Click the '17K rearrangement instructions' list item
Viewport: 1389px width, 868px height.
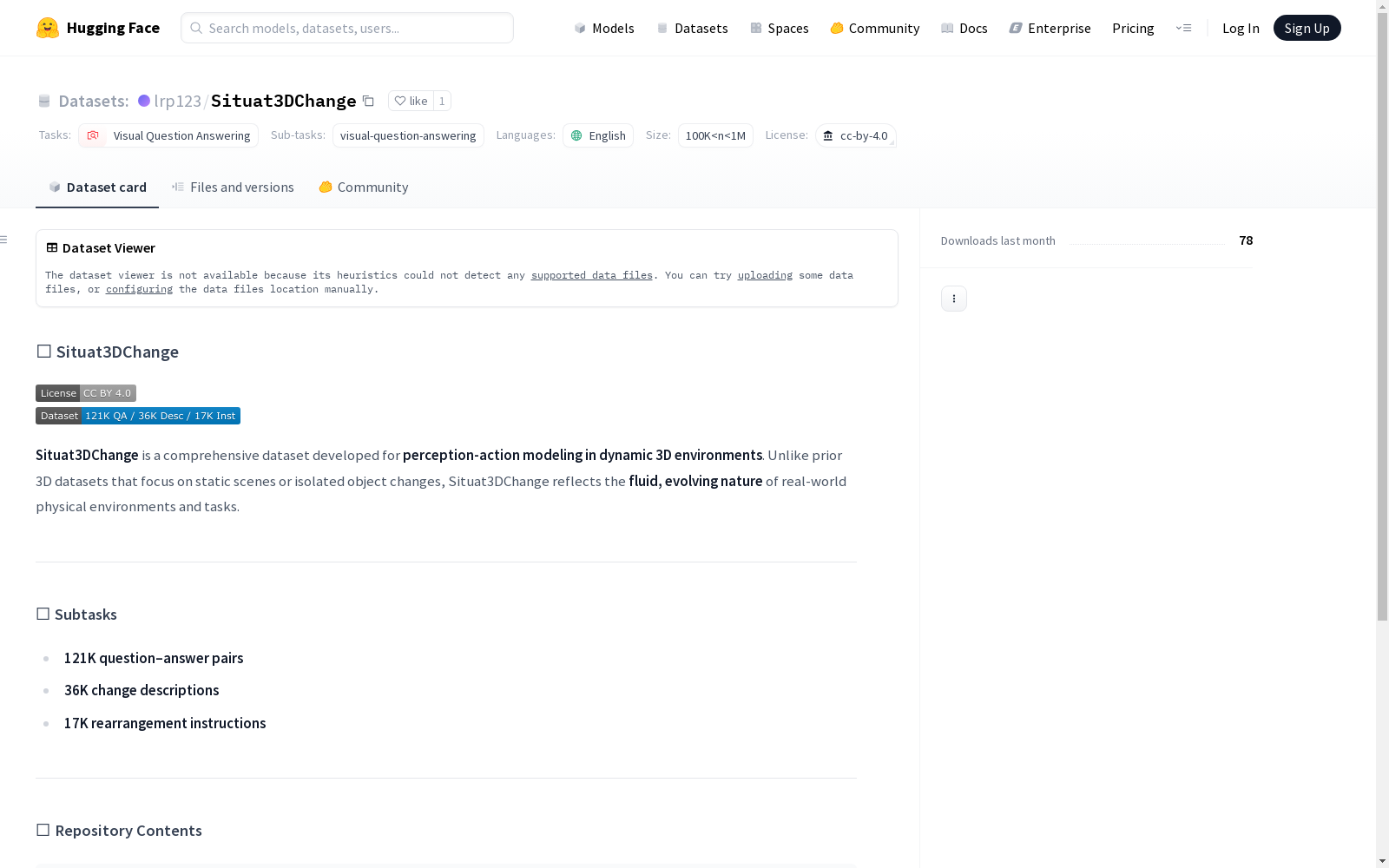click(x=165, y=723)
